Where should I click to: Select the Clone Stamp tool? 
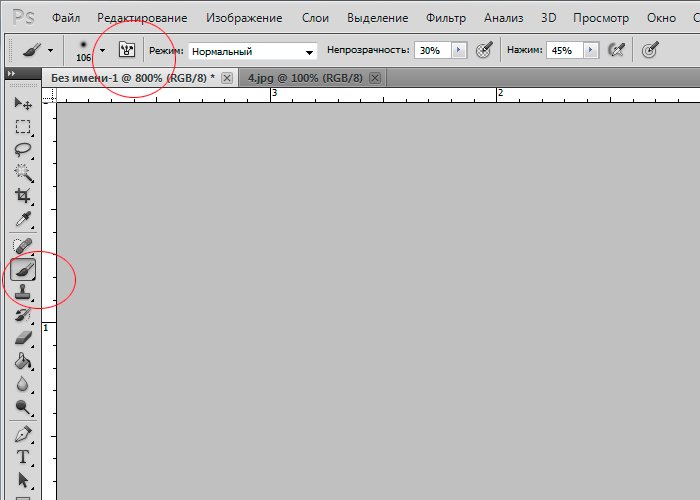pos(23,291)
